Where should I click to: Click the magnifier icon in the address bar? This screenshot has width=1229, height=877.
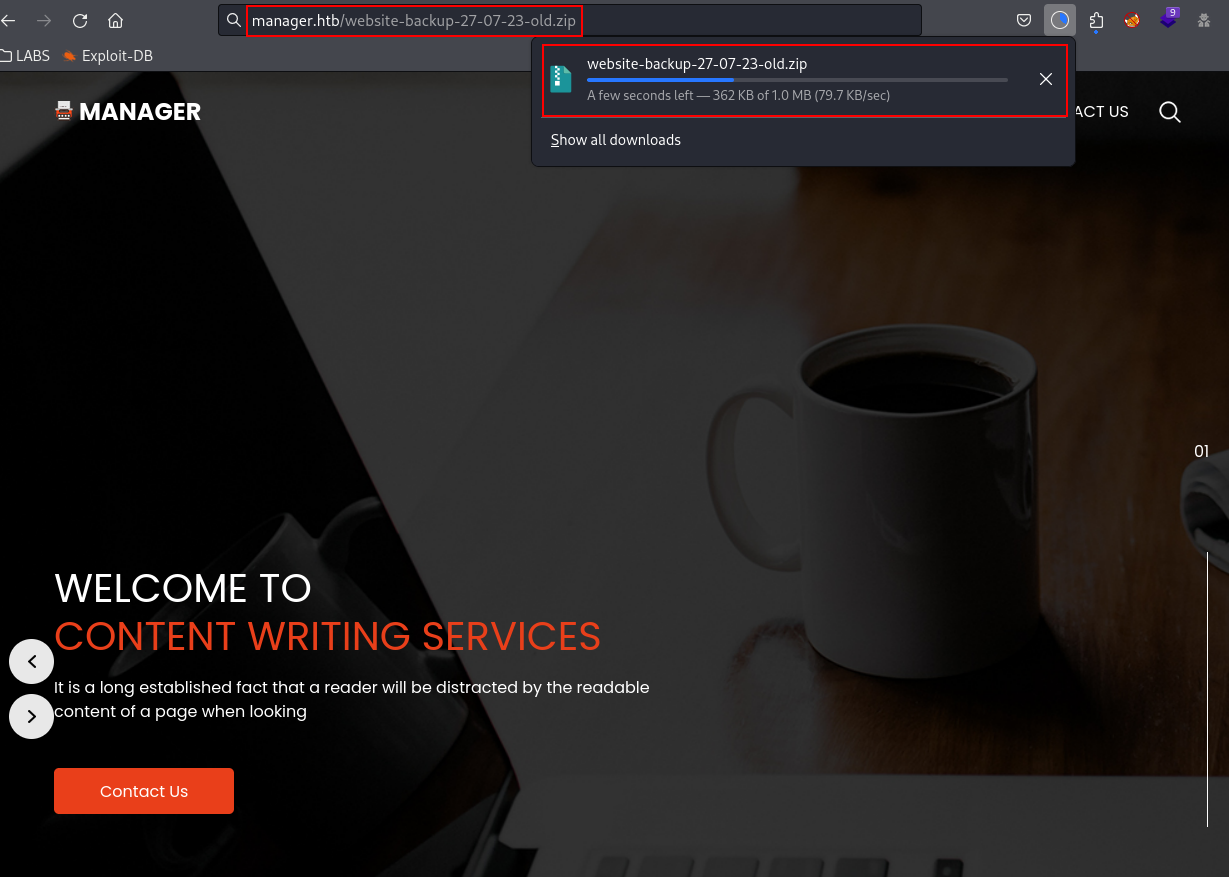pos(233,20)
